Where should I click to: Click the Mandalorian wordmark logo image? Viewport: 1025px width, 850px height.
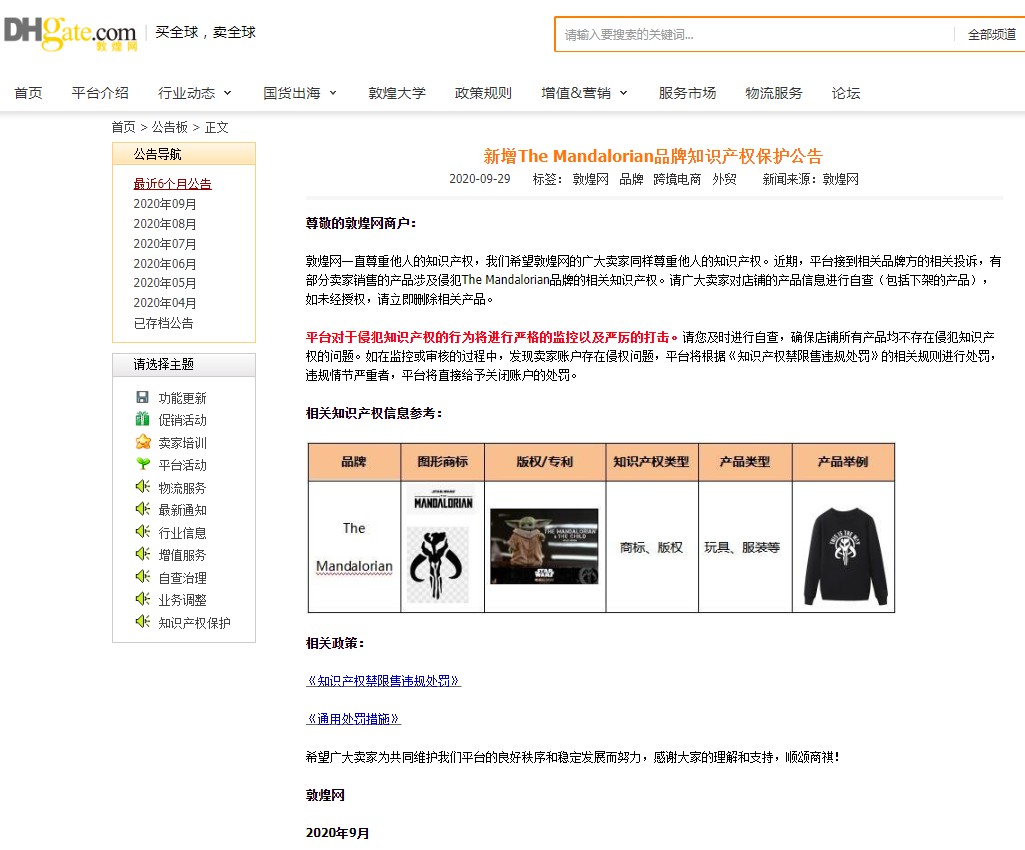(x=443, y=500)
